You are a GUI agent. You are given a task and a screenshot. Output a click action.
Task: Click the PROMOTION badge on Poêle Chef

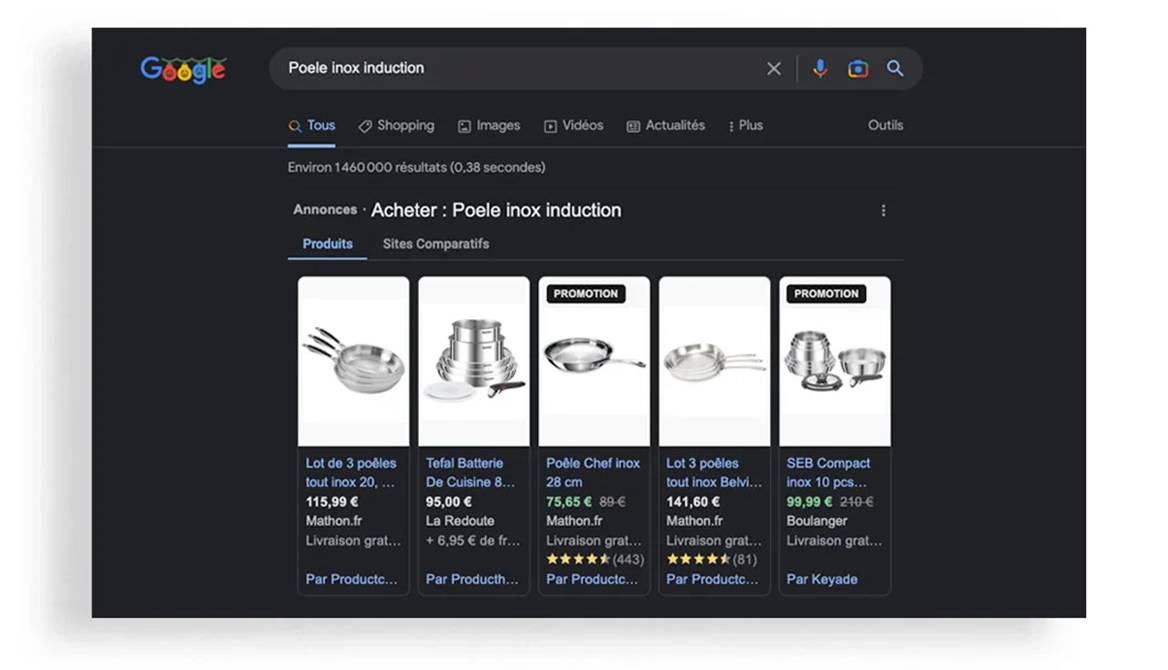pyautogui.click(x=585, y=294)
